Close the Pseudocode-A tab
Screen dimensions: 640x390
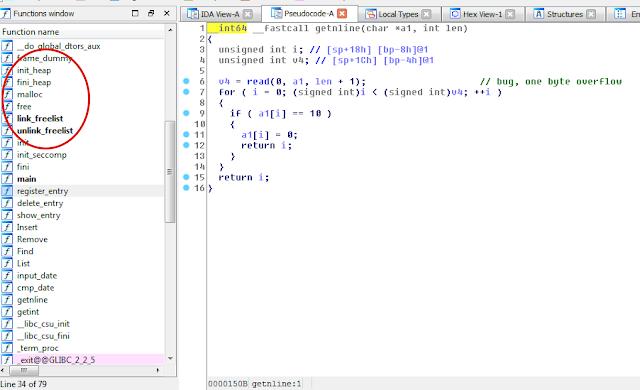pyautogui.click(x=342, y=14)
